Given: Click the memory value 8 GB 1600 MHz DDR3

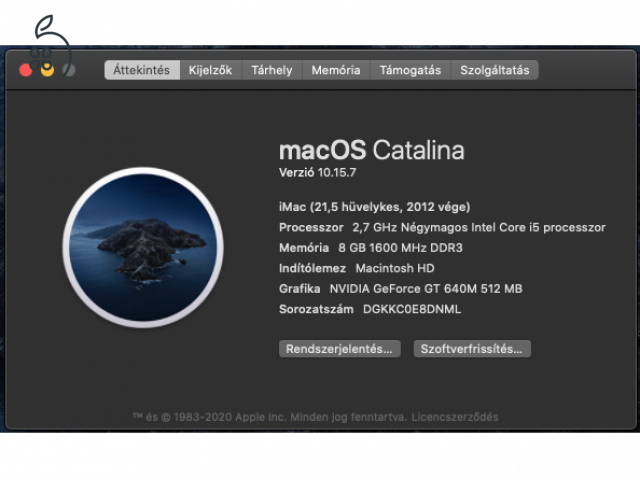Looking at the screenshot, I should click(x=400, y=248).
